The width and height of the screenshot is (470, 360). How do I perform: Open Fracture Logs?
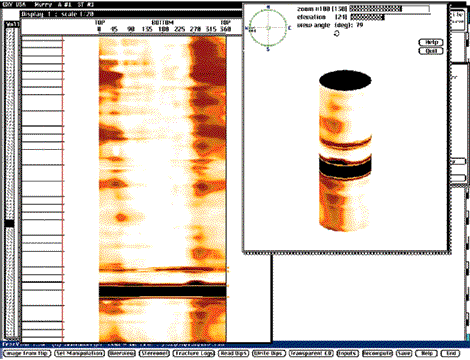pos(194,353)
